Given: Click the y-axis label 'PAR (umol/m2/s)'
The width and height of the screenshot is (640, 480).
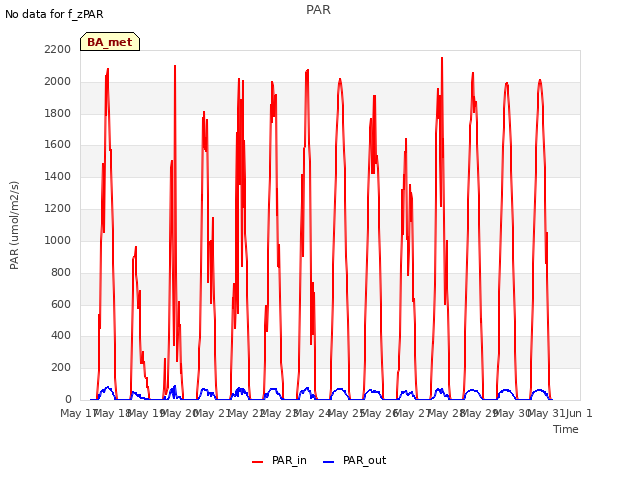Looking at the screenshot, I should click(x=14, y=225).
